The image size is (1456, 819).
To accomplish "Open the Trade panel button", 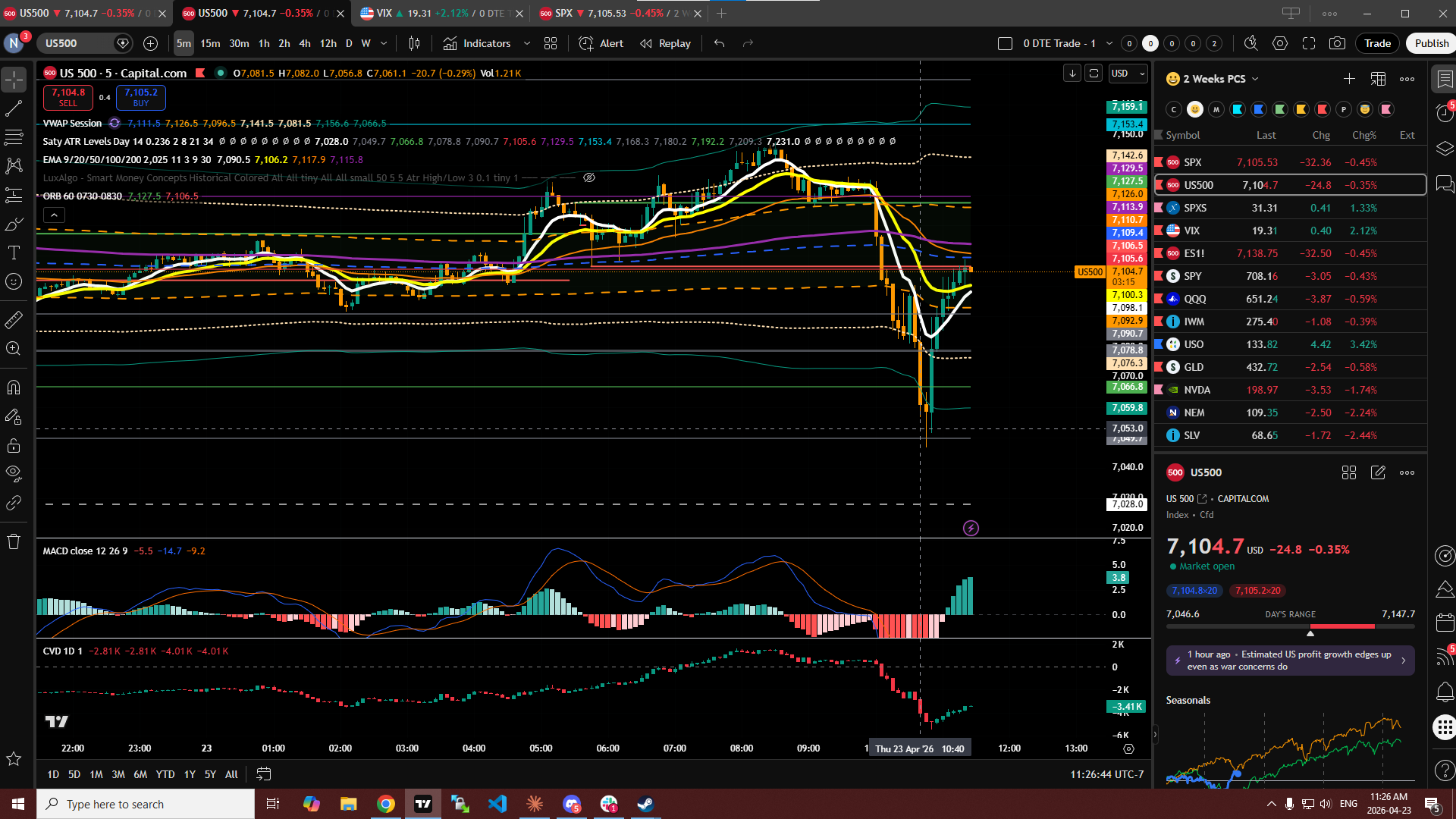I will pos(1377,43).
